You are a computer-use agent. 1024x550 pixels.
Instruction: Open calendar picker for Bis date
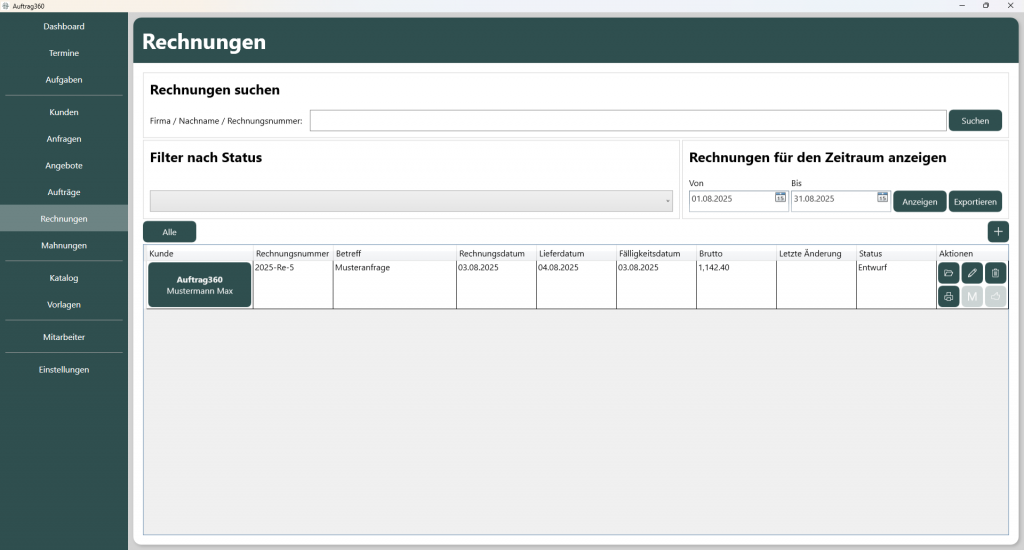click(882, 198)
